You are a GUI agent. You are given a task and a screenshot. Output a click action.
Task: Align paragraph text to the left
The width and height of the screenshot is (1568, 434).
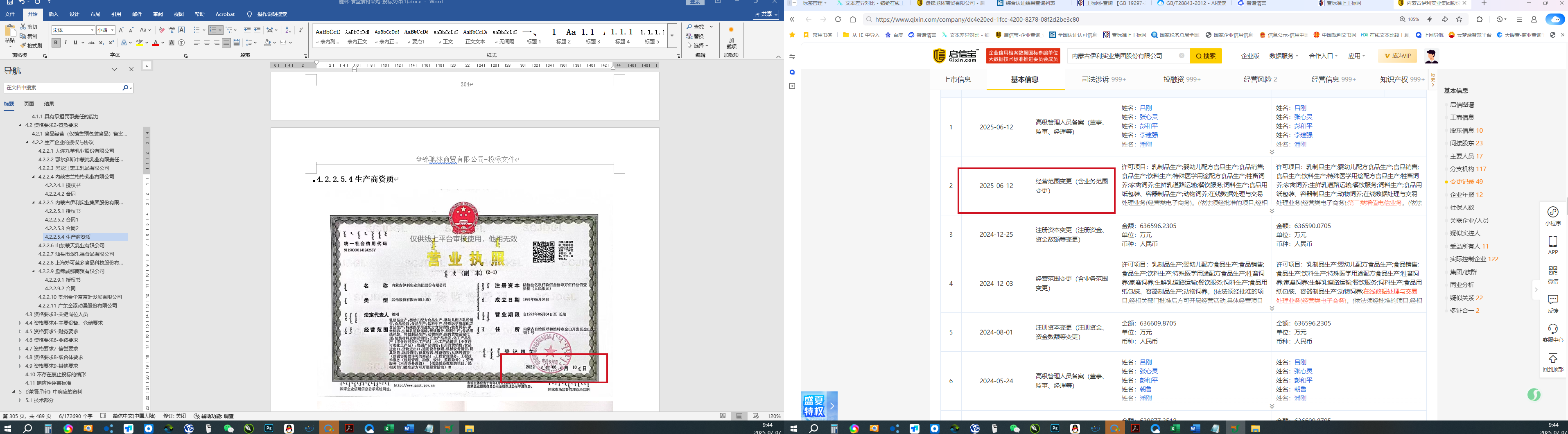(x=197, y=43)
